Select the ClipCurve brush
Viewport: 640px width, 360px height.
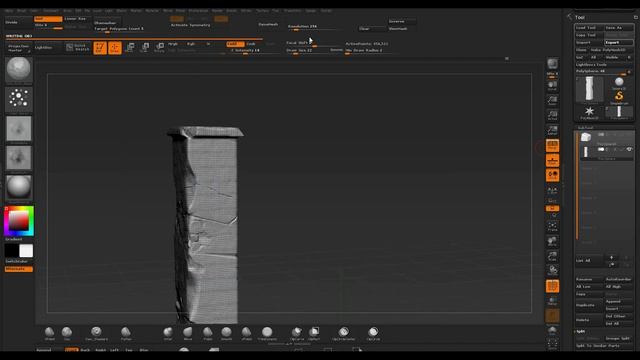coord(297,333)
